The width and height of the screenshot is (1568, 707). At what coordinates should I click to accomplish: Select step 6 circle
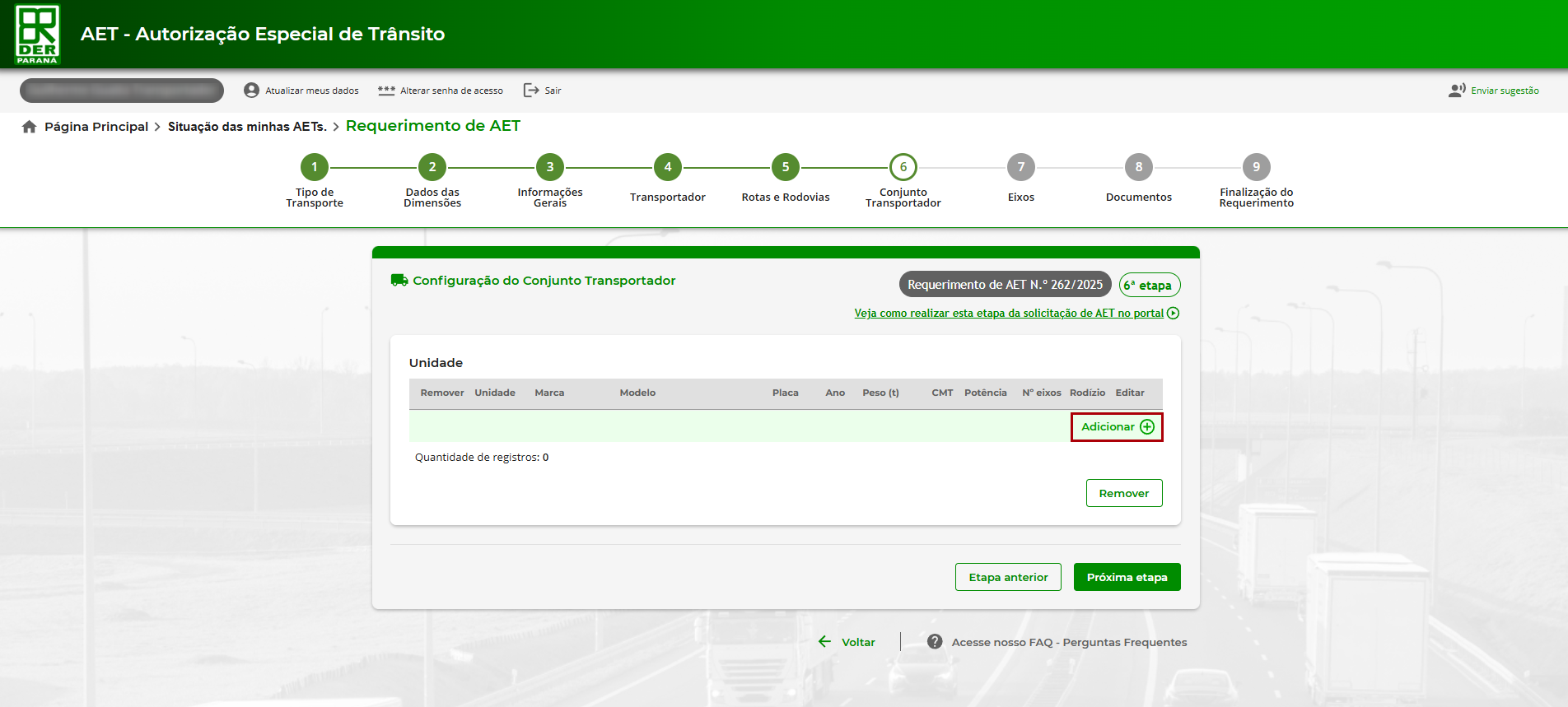[x=903, y=167]
